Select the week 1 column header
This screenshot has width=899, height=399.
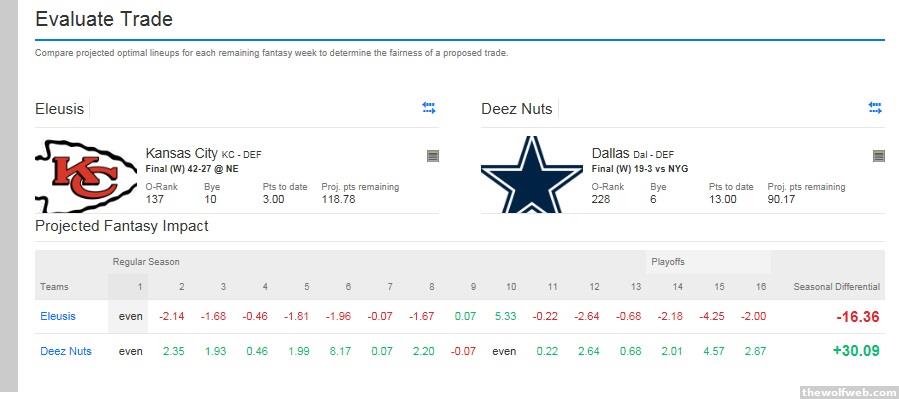pyautogui.click(x=139, y=287)
